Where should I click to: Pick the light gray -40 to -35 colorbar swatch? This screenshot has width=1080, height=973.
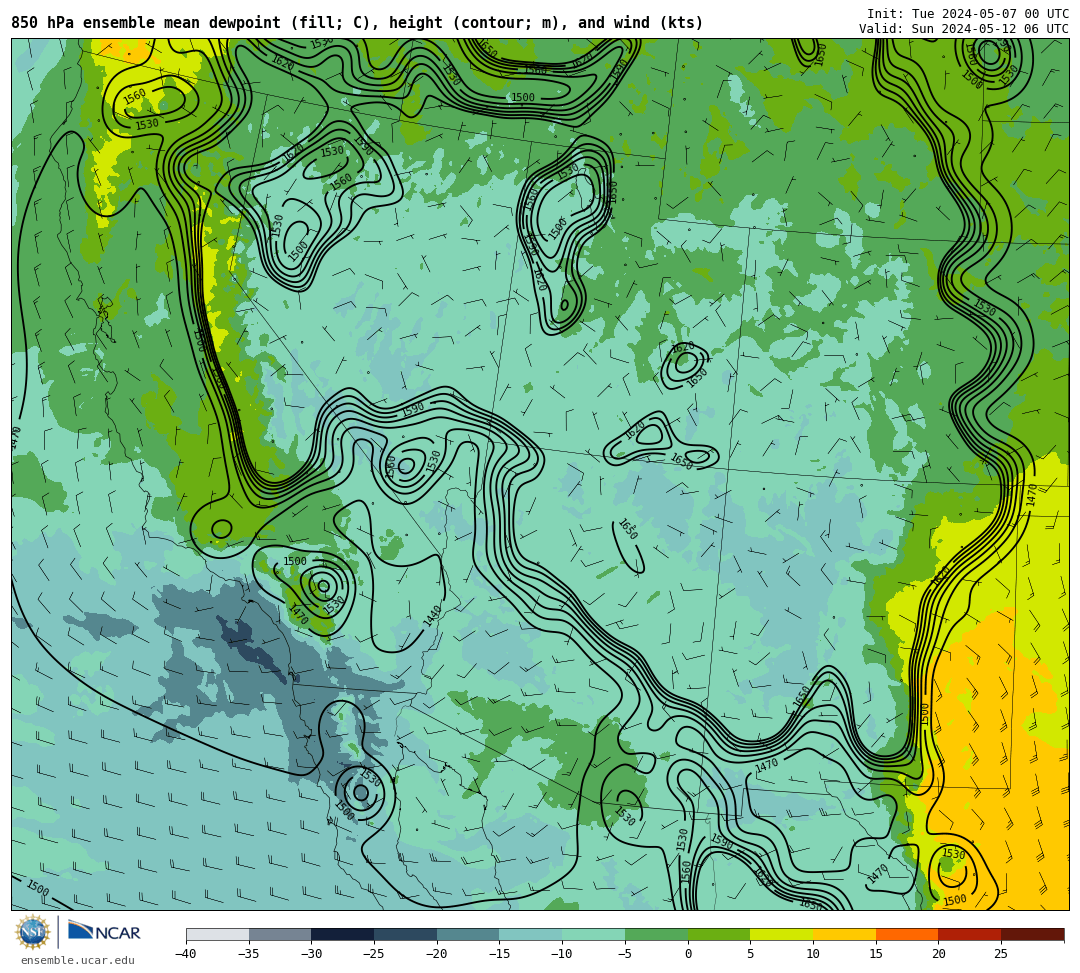pos(218,934)
